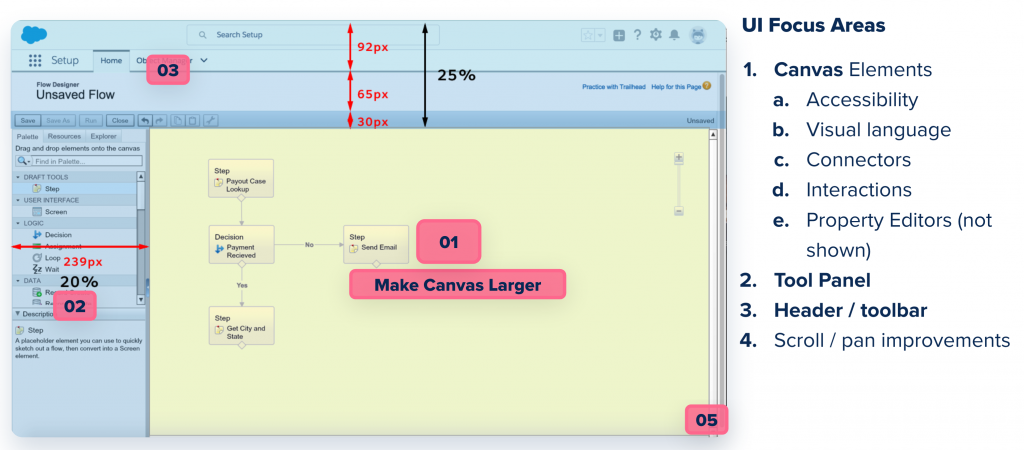
Task: Collapse the USER INTERFACE palette section
Action: coord(18,200)
